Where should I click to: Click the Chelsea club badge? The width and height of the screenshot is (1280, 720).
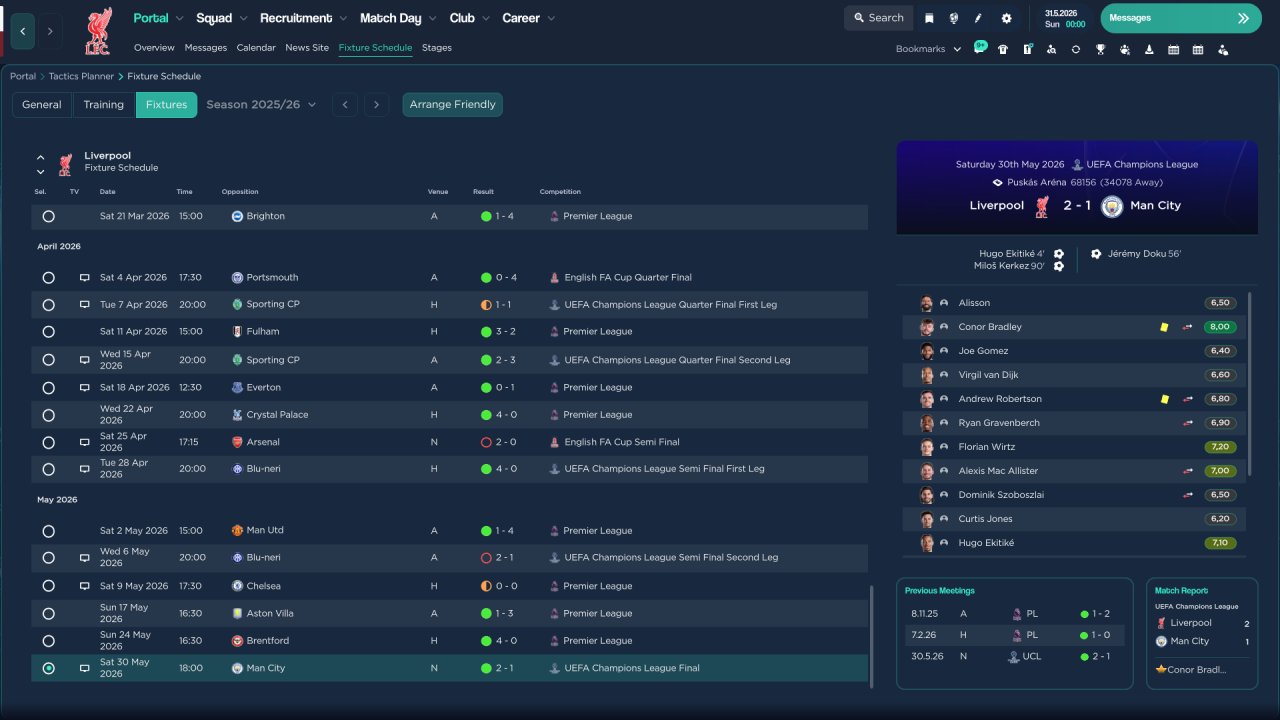pos(237,586)
